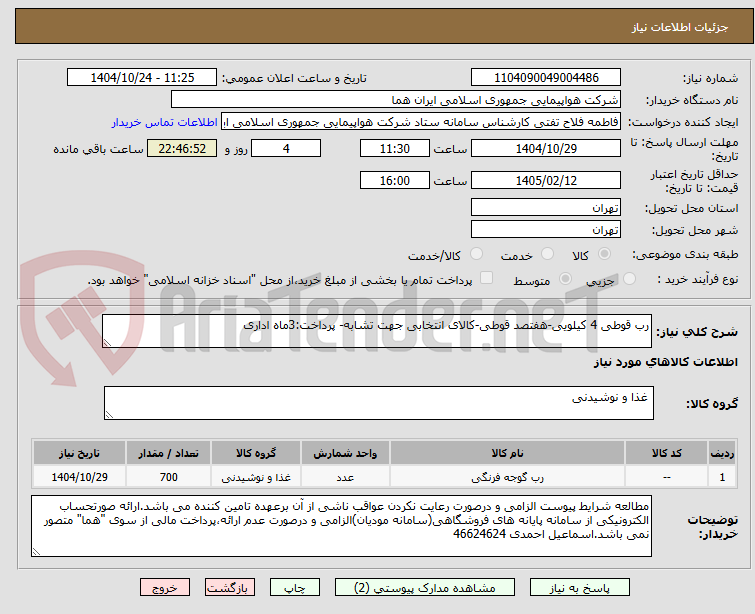Screen dimensions: 755x614
Task: Click the گروه کالا textarea with غذا و نوشیدنی
Action: coord(378,403)
